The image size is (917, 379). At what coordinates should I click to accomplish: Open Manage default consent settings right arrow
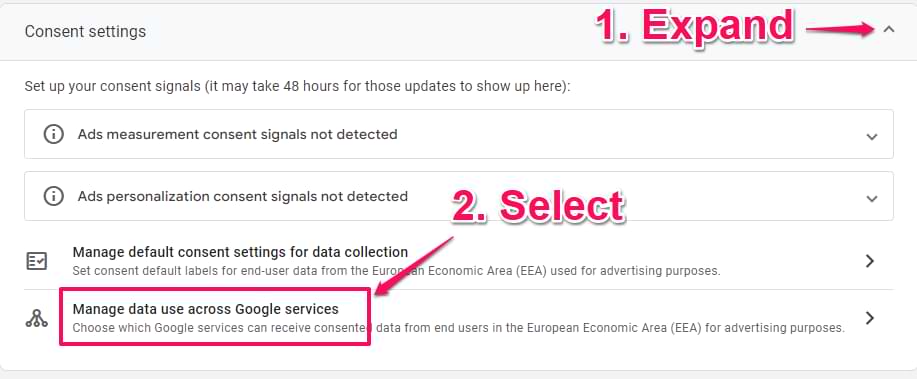point(870,261)
